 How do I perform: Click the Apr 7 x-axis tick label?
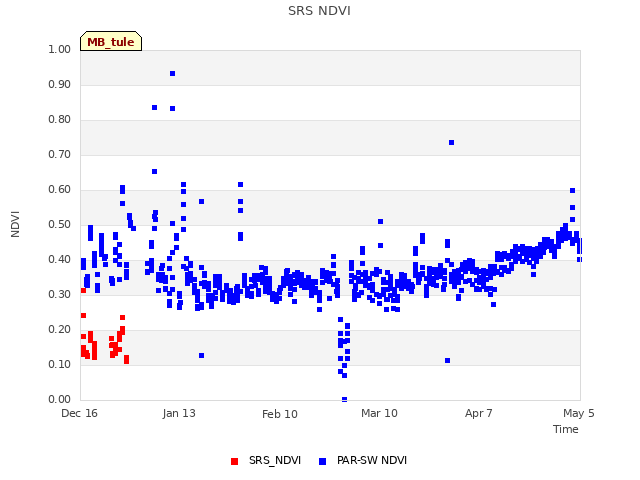(478, 413)
